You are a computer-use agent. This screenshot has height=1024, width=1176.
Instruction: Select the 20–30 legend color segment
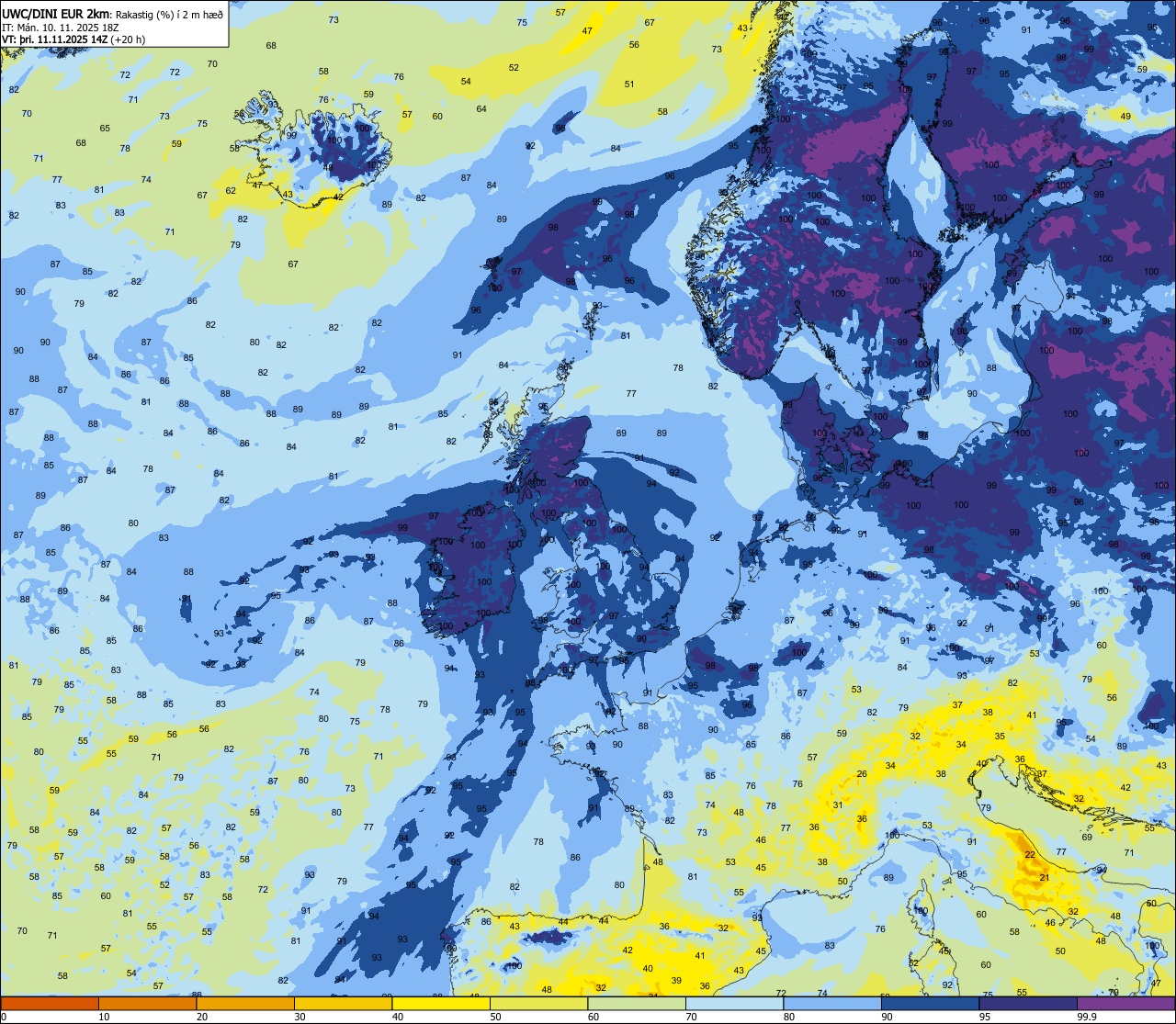coord(245,1003)
